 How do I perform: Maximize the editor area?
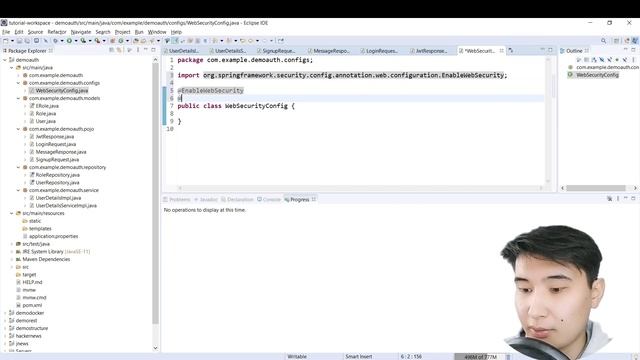coord(550,50)
